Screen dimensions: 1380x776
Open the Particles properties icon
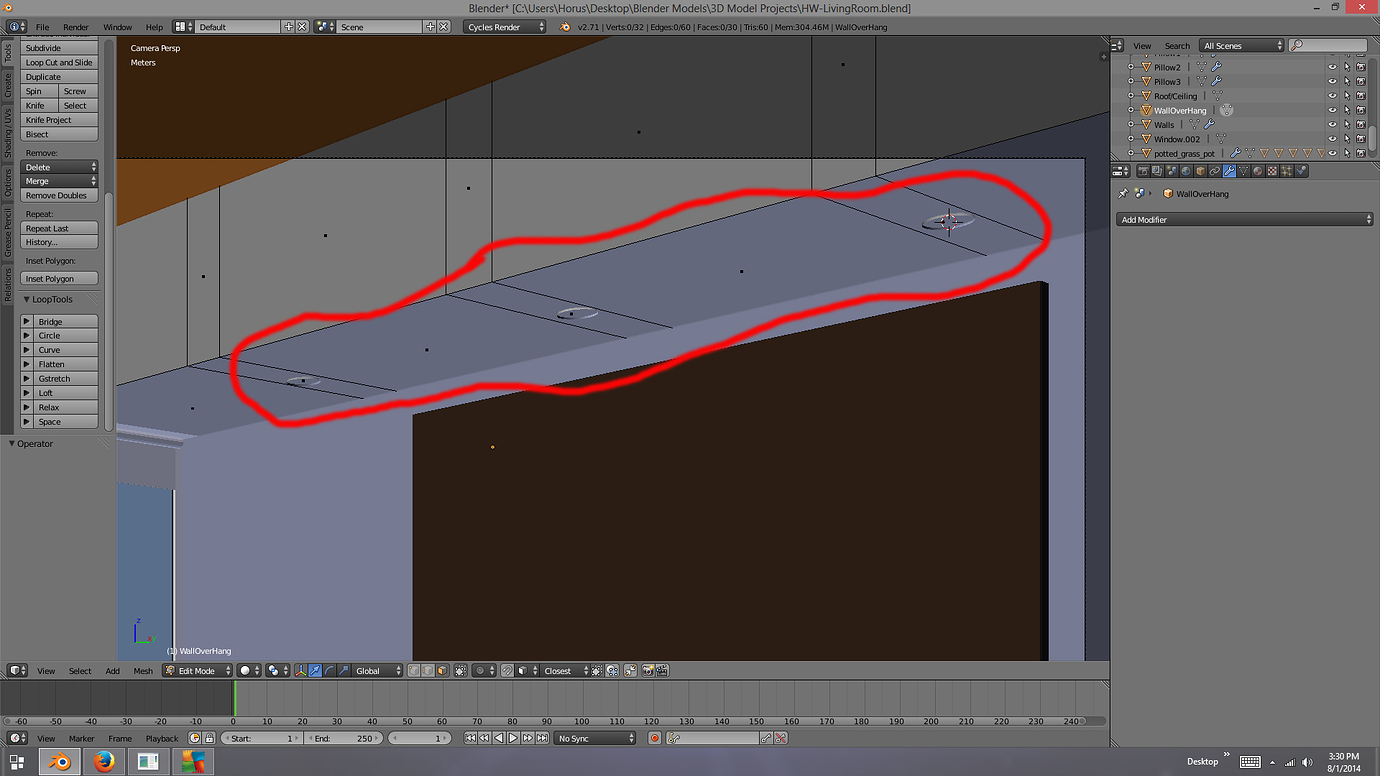tap(1287, 171)
